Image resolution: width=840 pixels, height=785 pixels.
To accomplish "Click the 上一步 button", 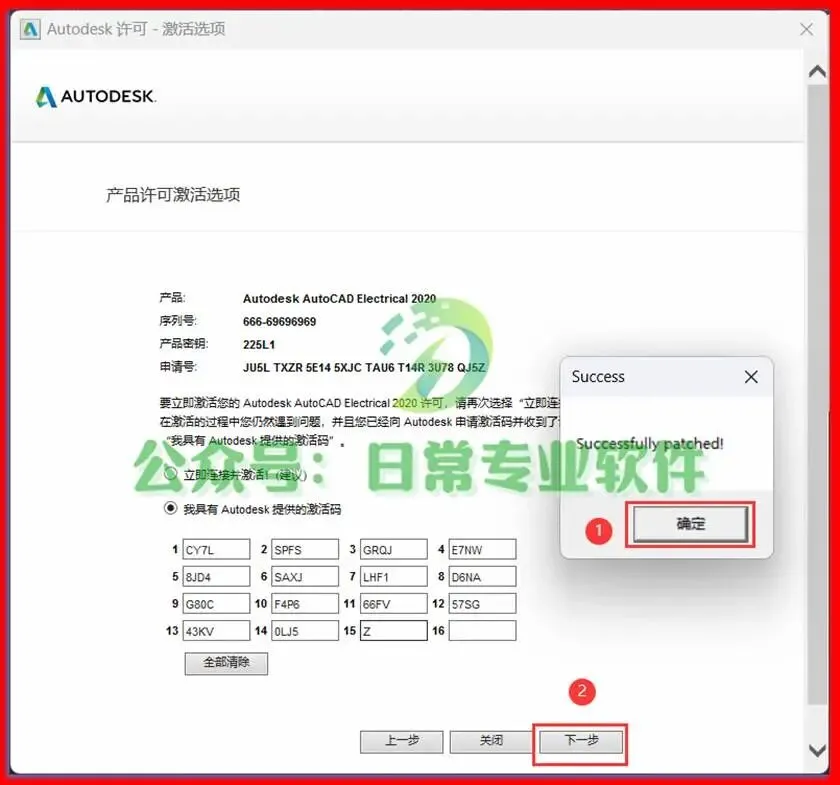I will point(402,741).
